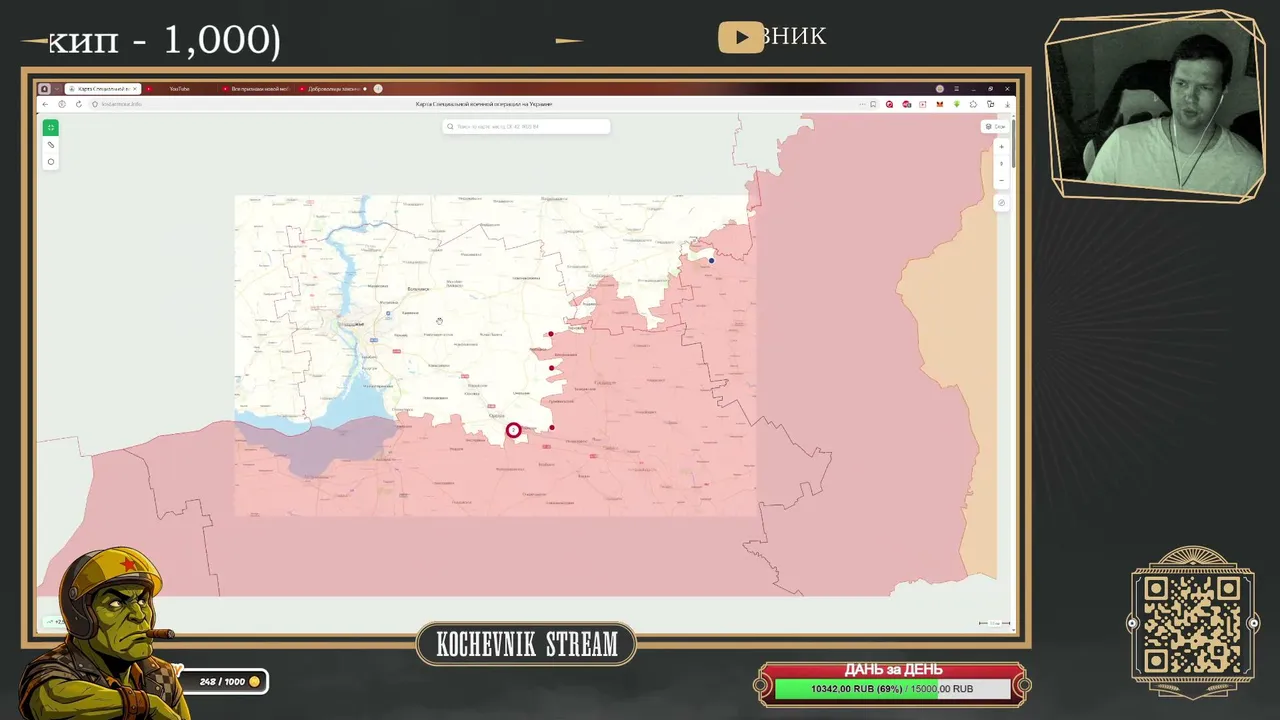Click the round browser icon next to back arrow

coord(62,104)
